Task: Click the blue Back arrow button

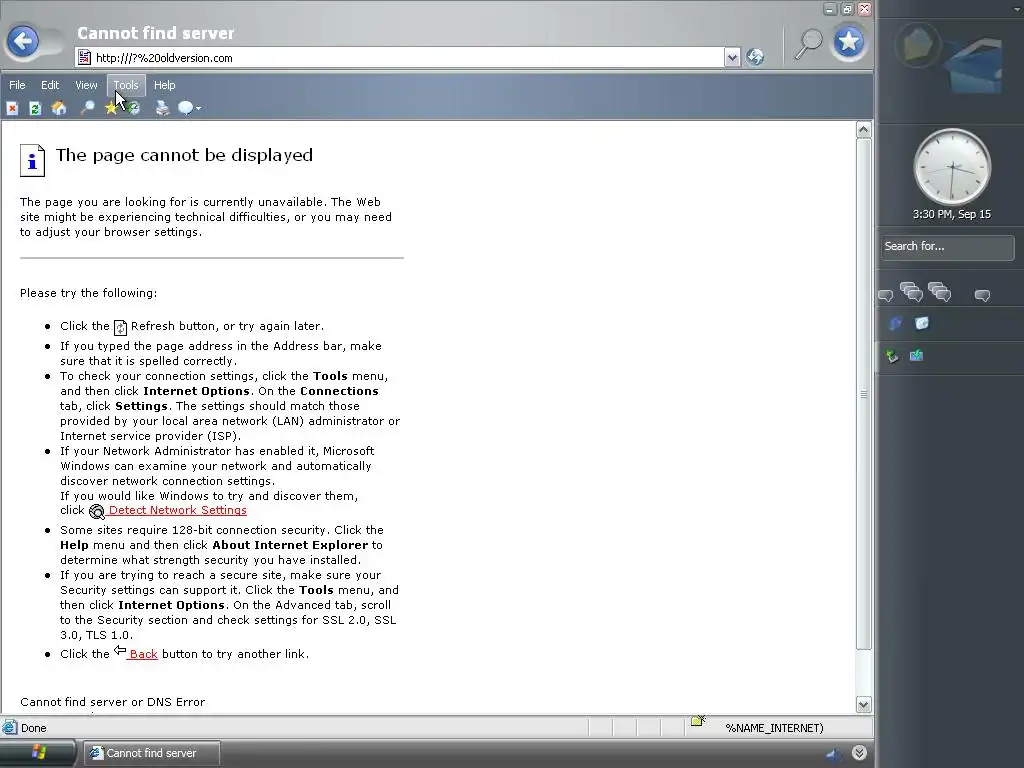Action: pos(24,42)
